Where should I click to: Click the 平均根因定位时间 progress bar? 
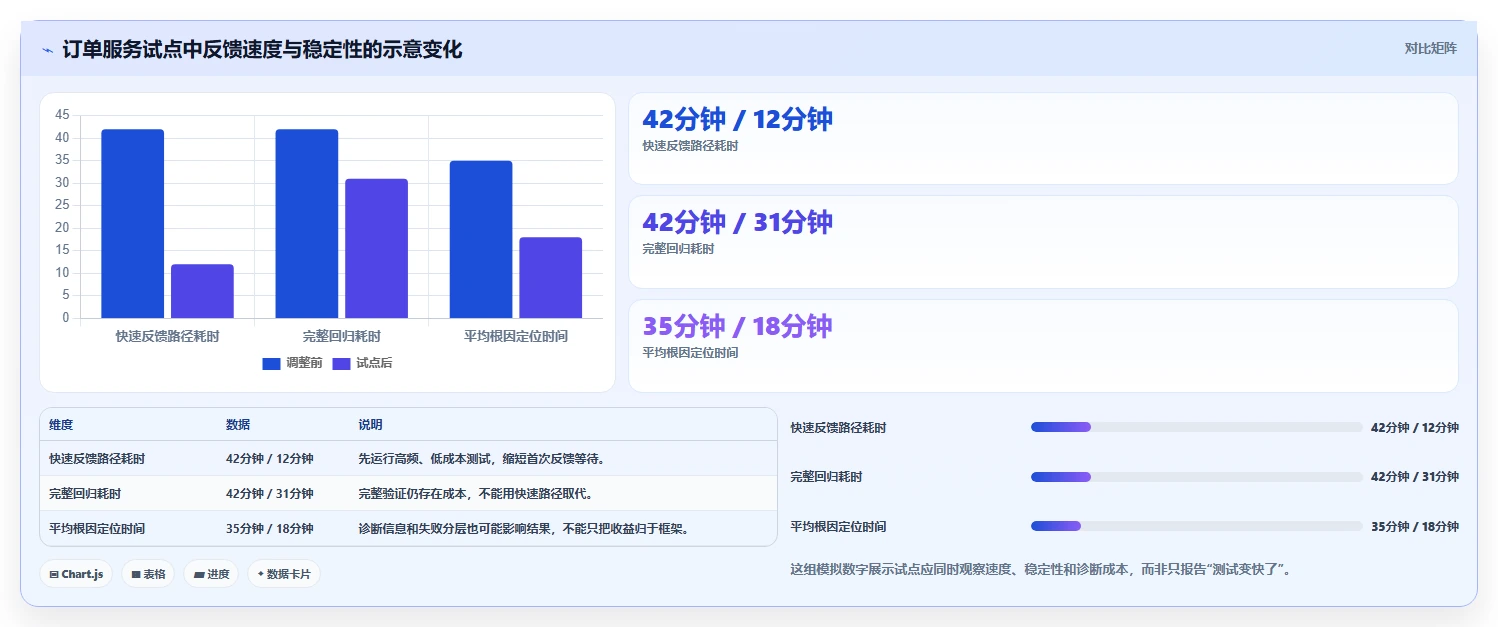[1196, 526]
